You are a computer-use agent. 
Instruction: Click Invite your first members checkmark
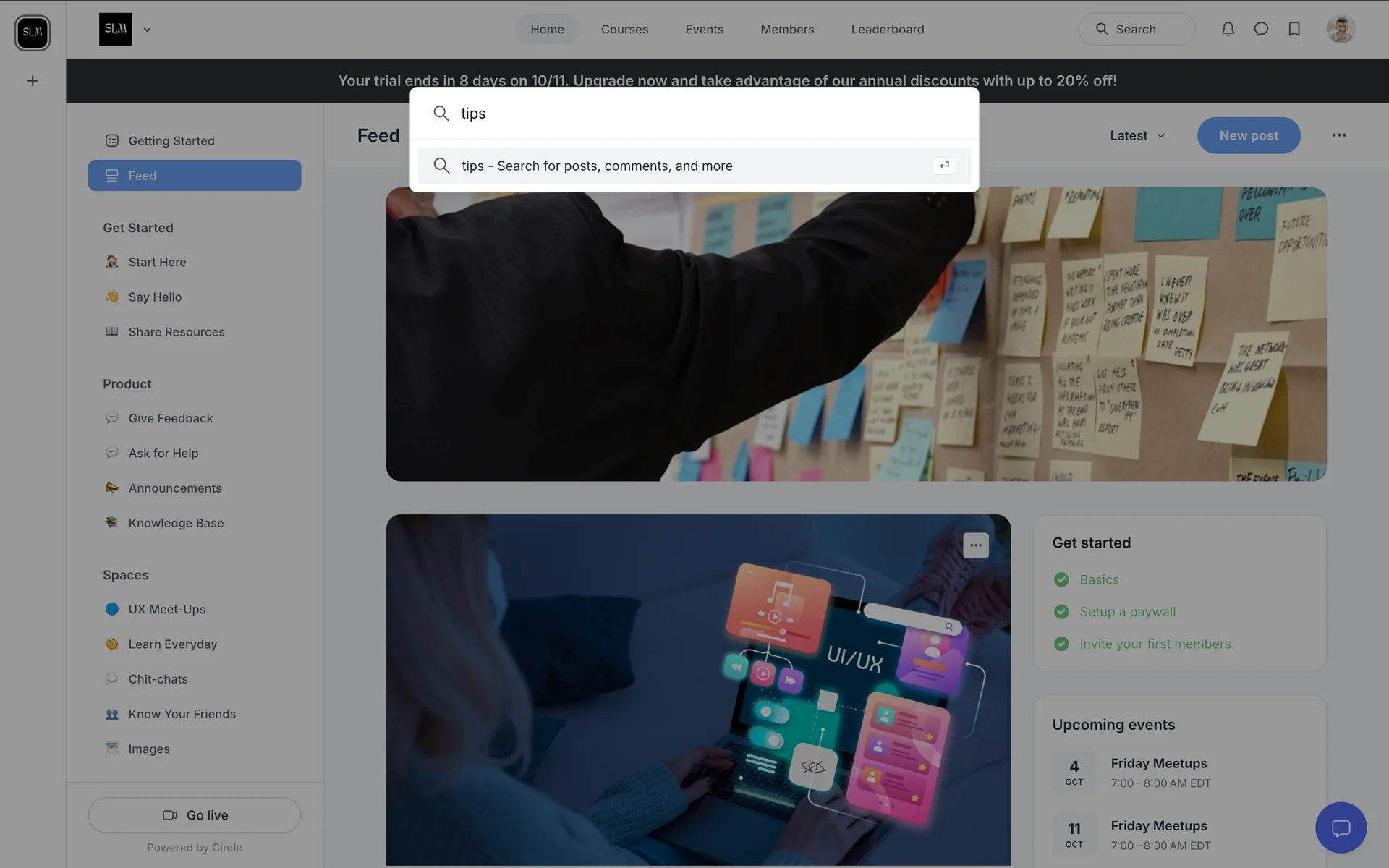pyautogui.click(x=1061, y=644)
